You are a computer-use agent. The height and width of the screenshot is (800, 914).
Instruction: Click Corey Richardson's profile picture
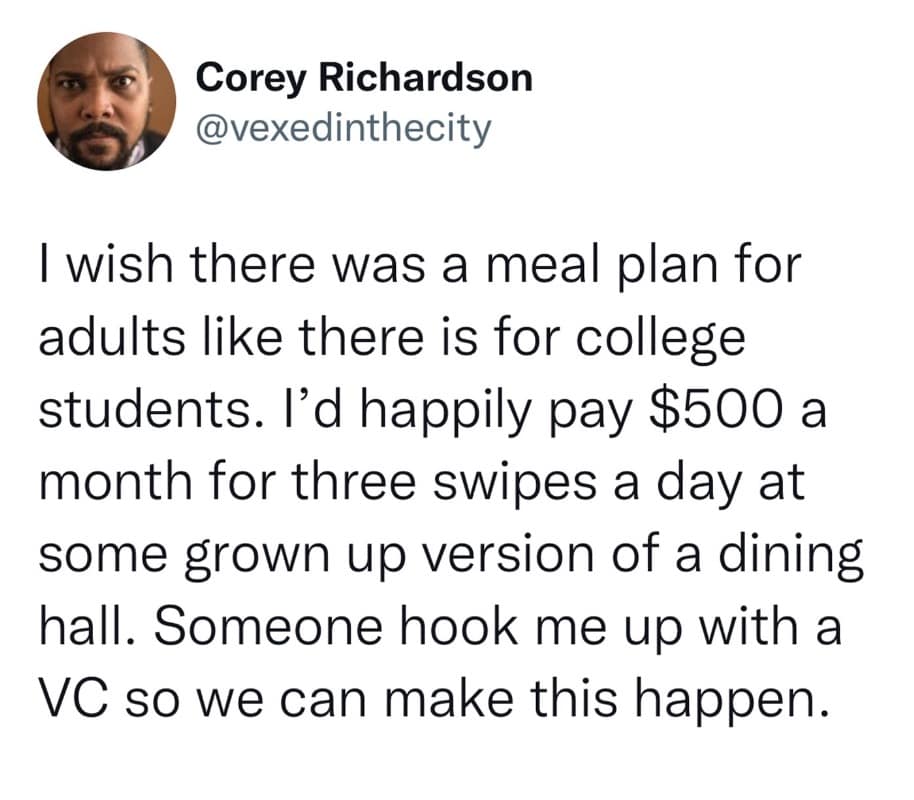[x=106, y=101]
